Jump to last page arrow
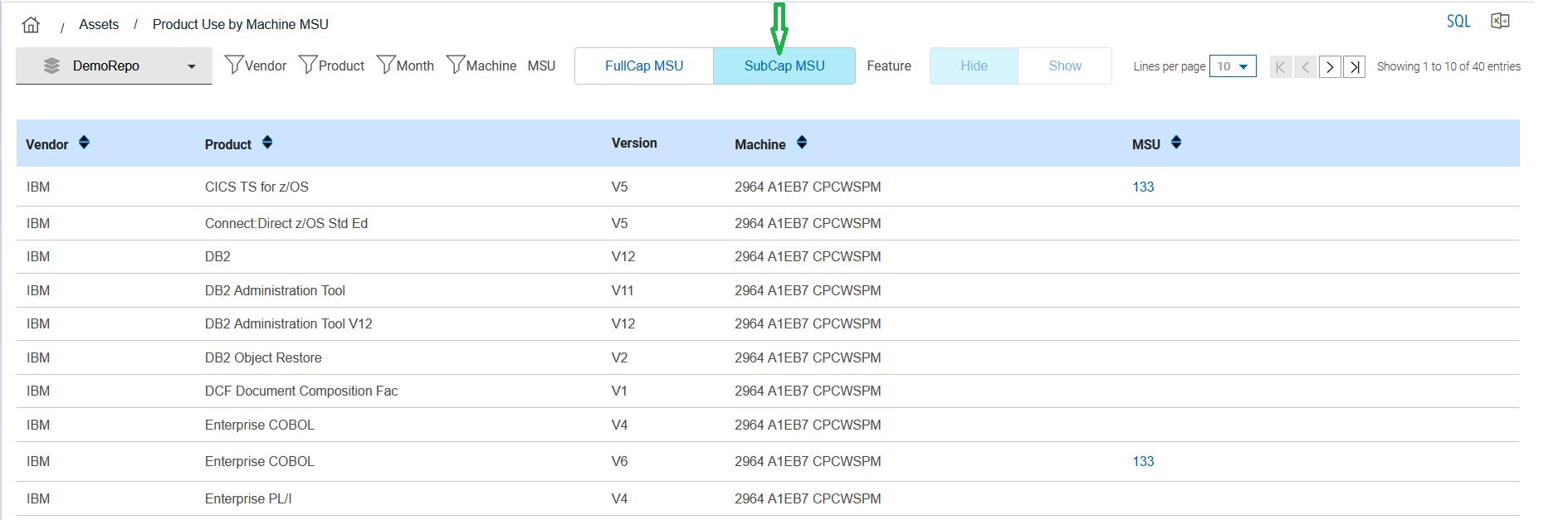Screen dimensions: 1568x520 coord(1354,67)
